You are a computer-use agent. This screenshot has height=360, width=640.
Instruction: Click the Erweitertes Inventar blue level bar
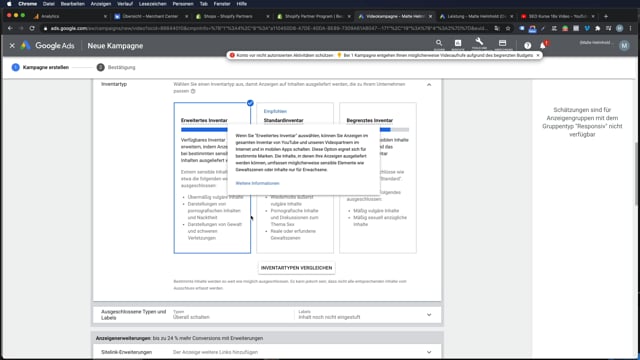click(204, 129)
